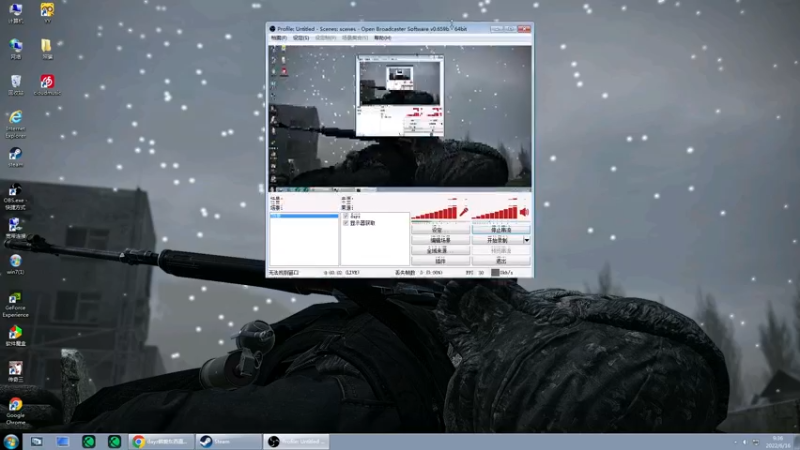Open the 帮助(H) help menu in OBS
Screen dimensions: 800x450
click(382, 38)
